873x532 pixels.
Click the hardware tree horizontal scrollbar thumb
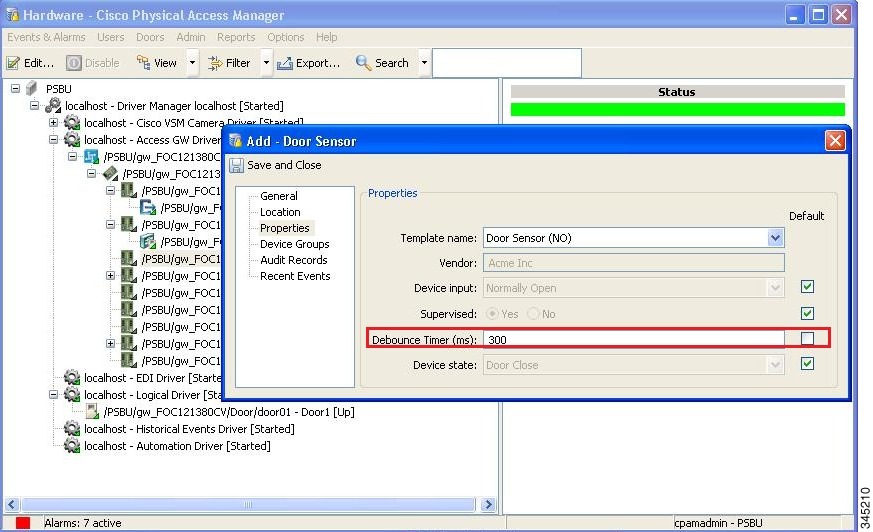248,505
